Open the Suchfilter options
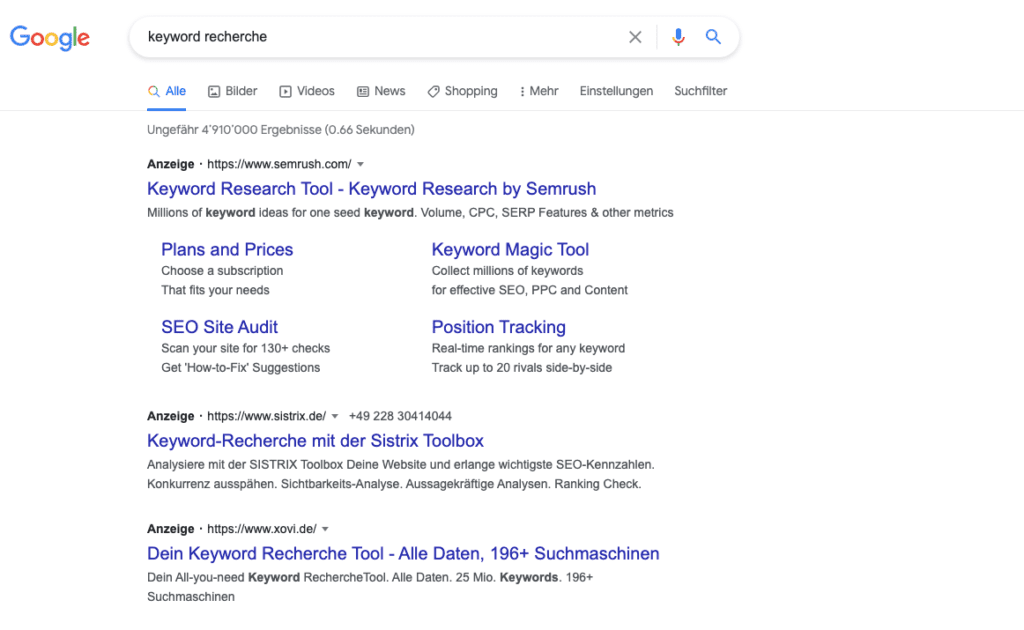The width and height of the screenshot is (1024, 630). (700, 91)
